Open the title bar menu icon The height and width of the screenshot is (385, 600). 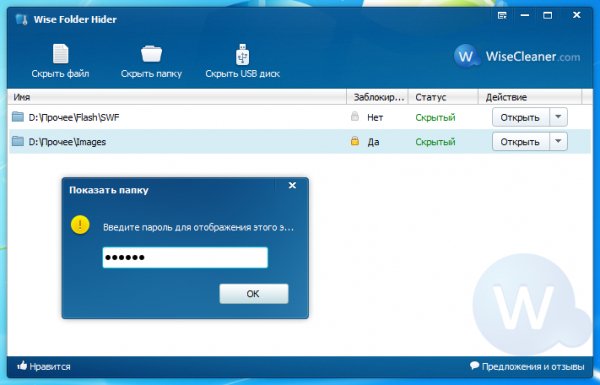(x=502, y=16)
